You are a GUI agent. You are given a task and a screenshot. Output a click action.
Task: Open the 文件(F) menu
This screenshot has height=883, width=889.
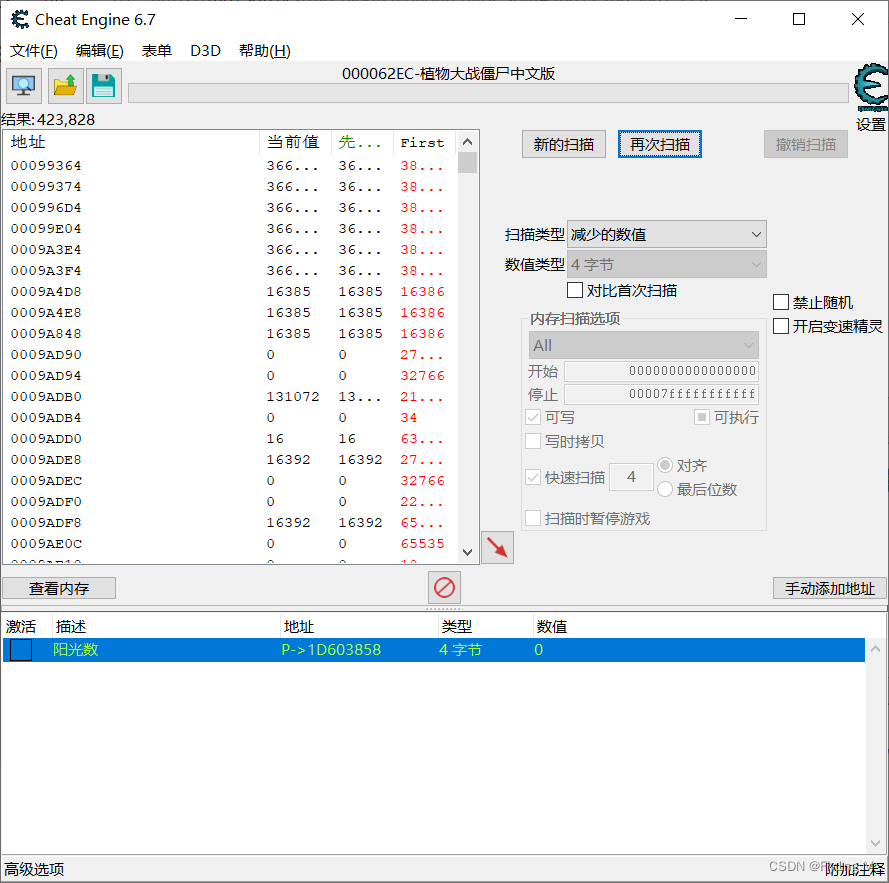click(33, 51)
